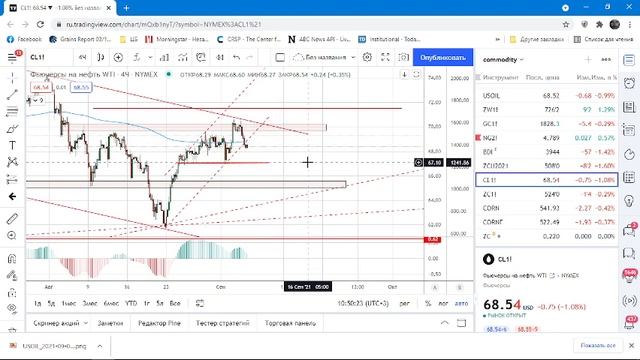
Task: Set the YTD date range
Action: click(x=131, y=303)
